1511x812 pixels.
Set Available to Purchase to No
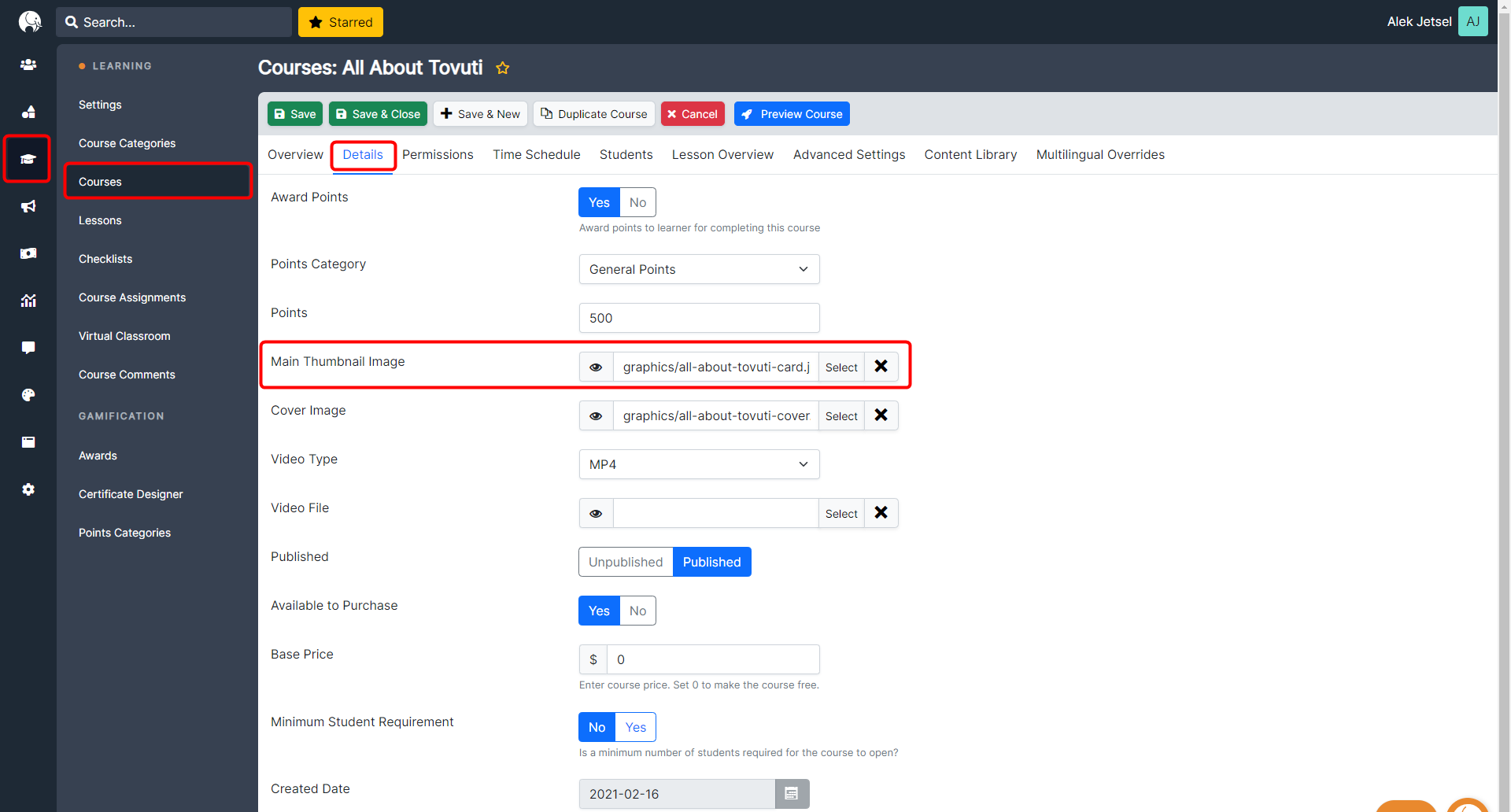(x=637, y=611)
